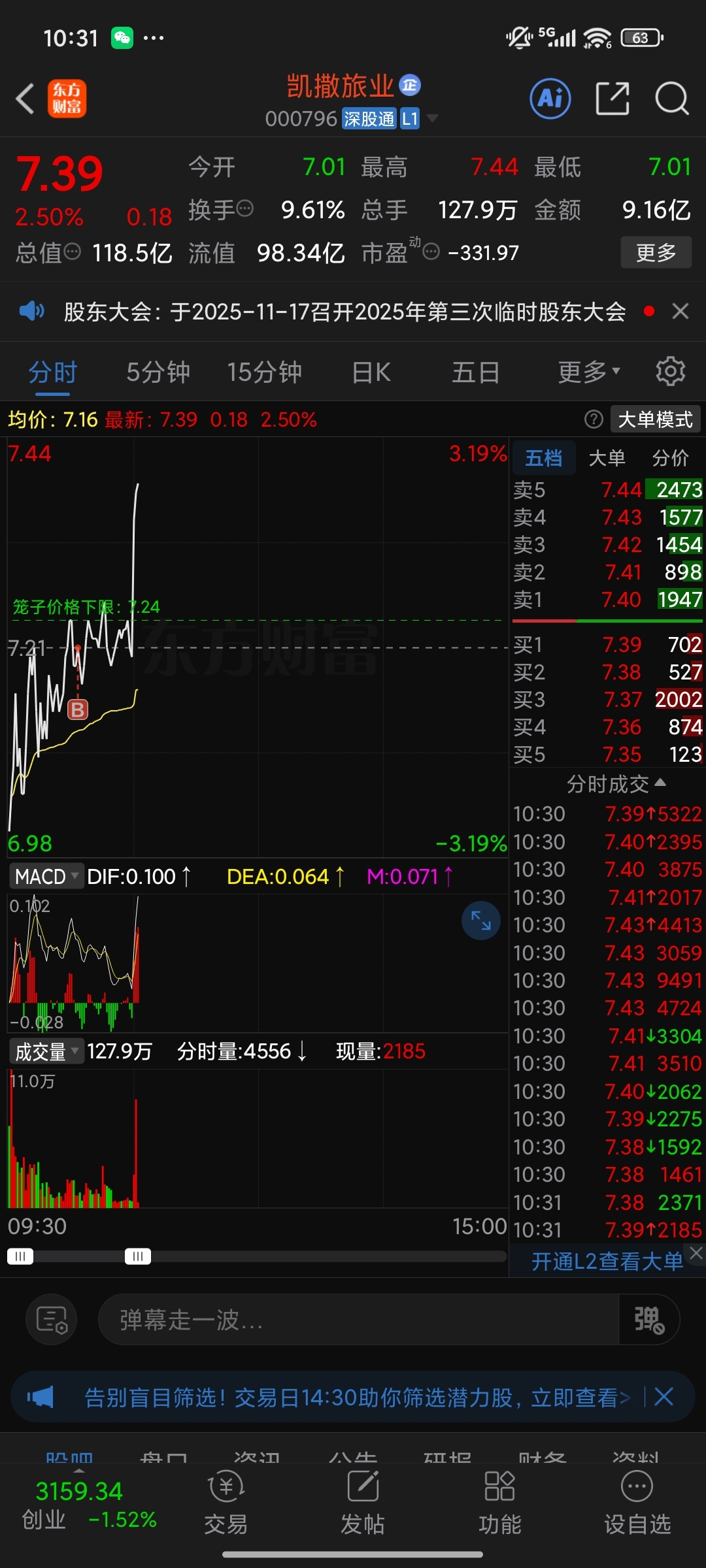706x1568 pixels.
Task: Tap the share export icon
Action: [x=613, y=99]
